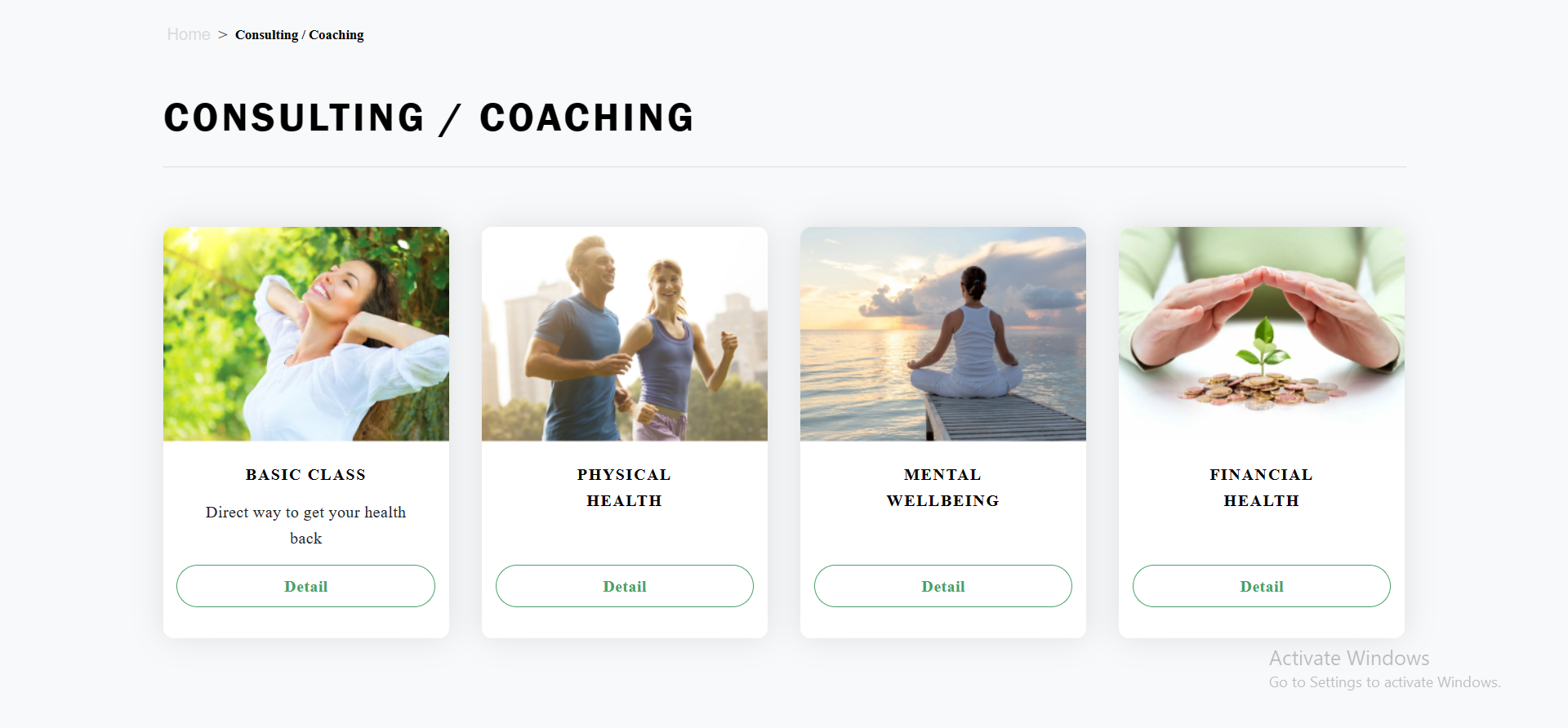Open the Mental Wellbeing meditation photo
The image size is (1568, 728).
(943, 334)
